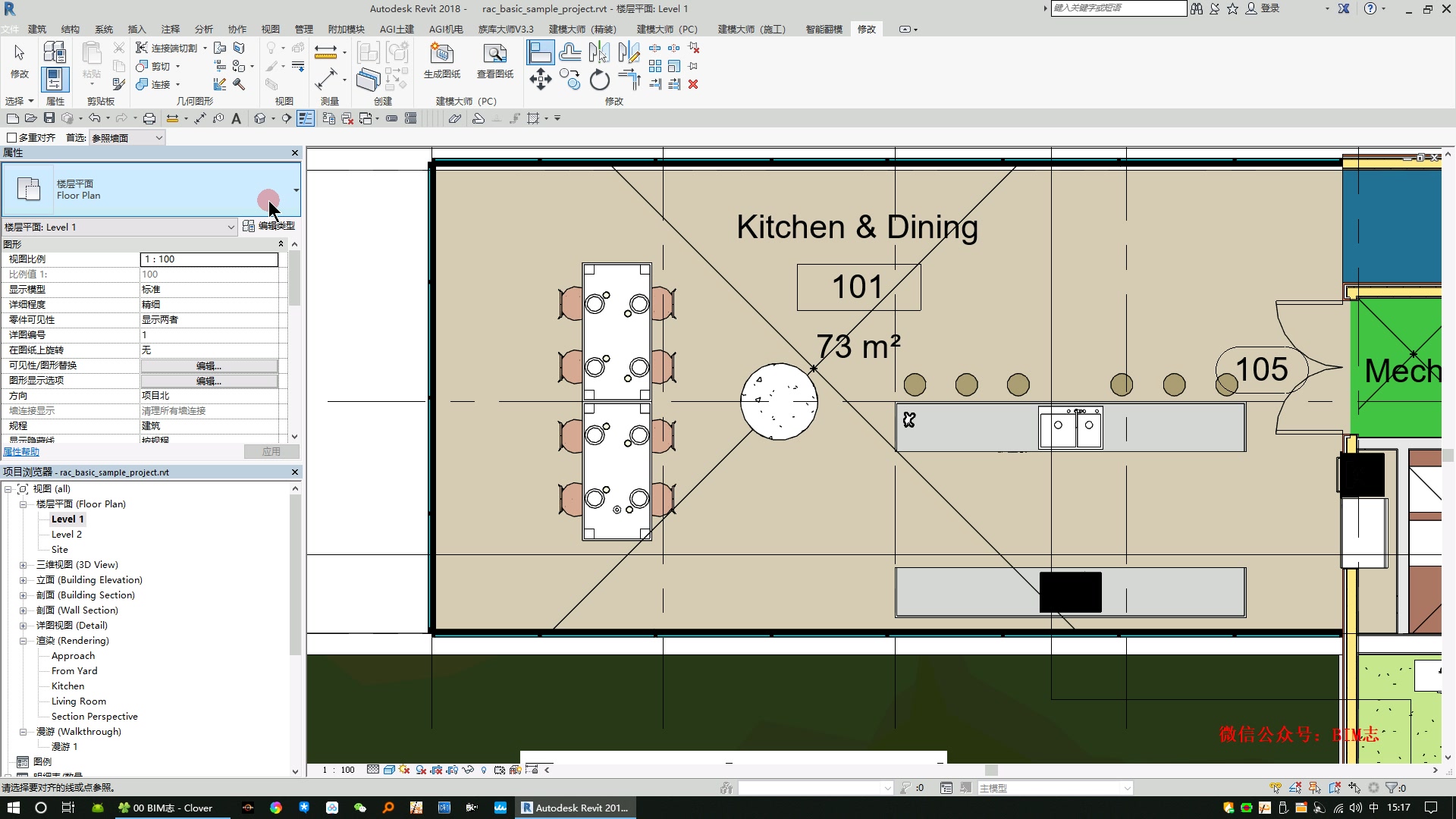Viewport: 1456px width, 819px height.
Task: Enable the 多重对齐 checkbox
Action: 11,138
